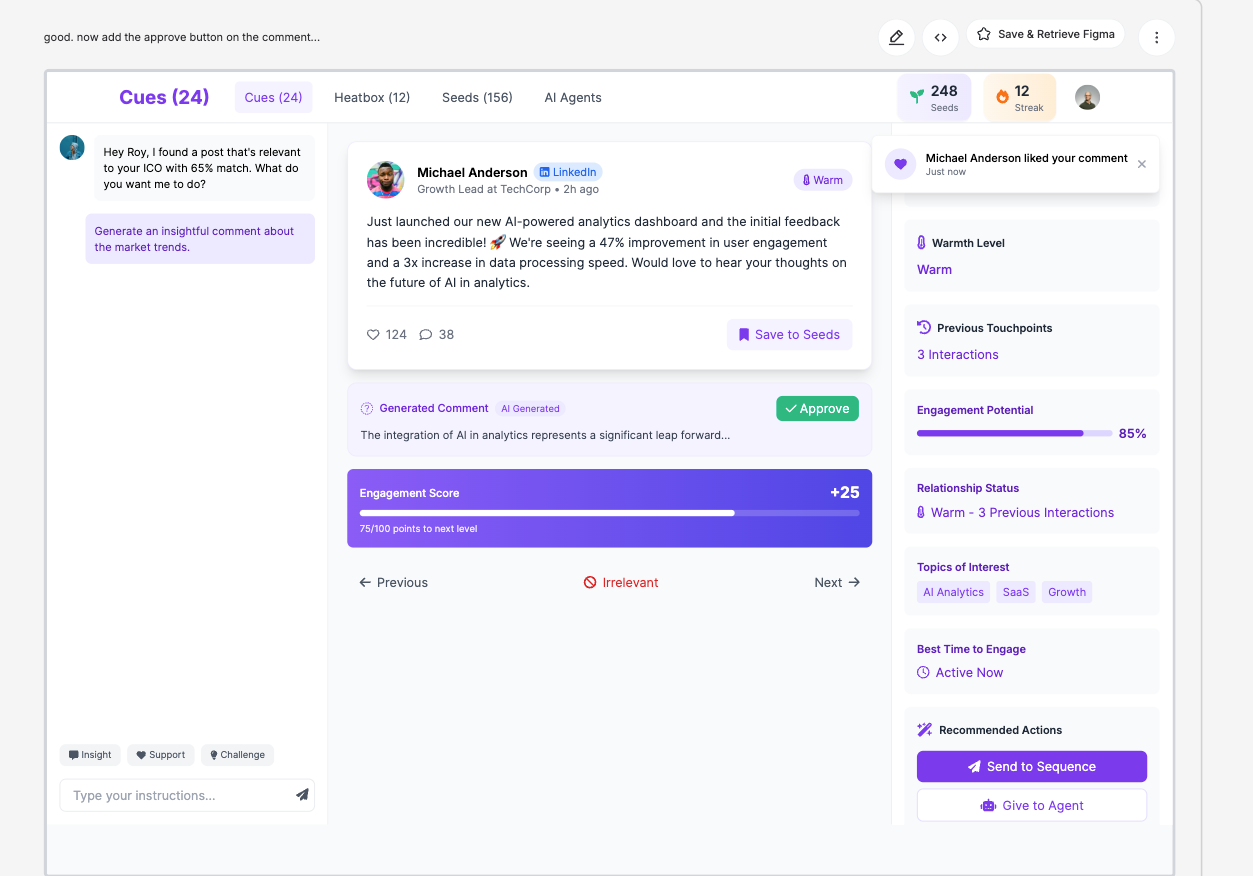Advance to the Next cue
The image size is (1253, 876).
click(837, 582)
